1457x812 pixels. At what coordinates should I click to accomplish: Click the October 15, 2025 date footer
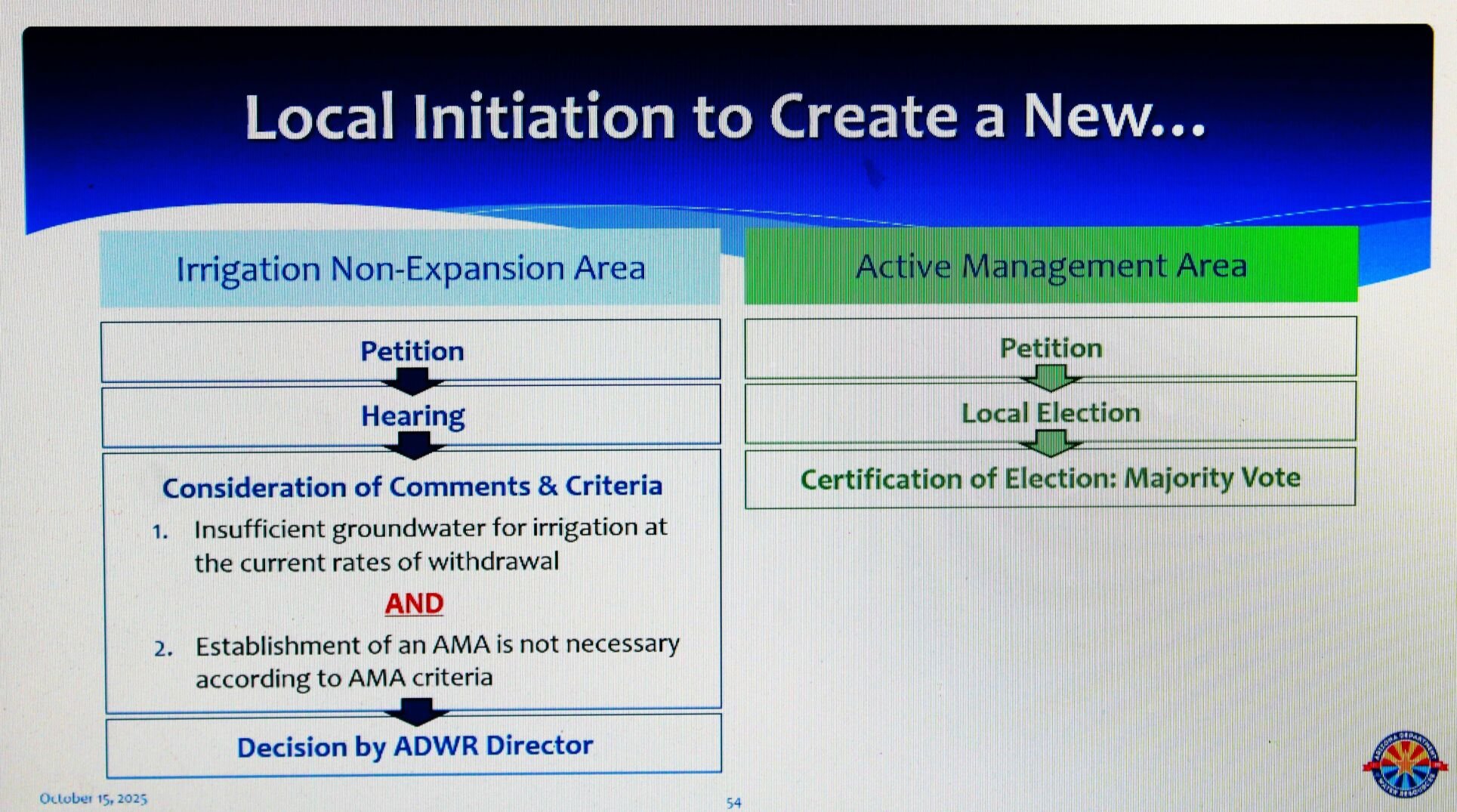(x=94, y=798)
